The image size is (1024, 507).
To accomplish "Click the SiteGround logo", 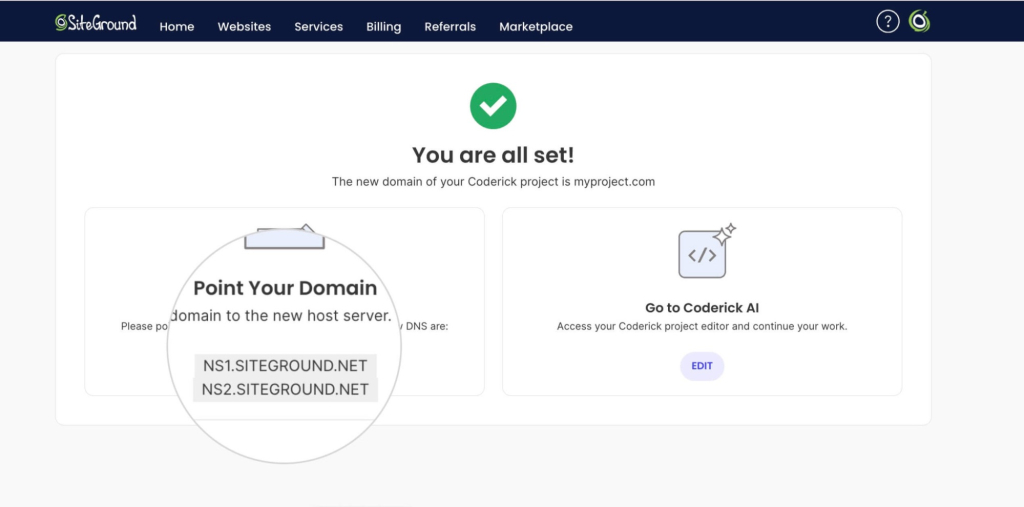I will 96,23.
